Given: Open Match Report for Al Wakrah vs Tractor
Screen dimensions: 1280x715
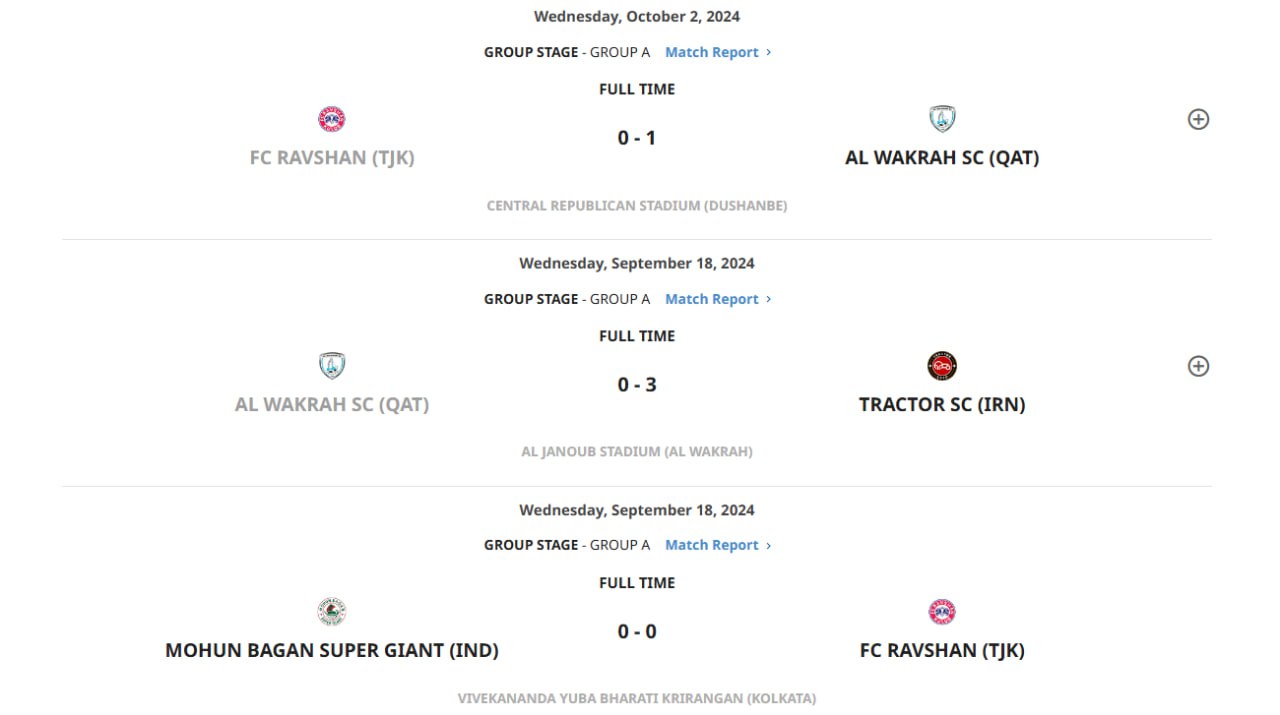Looking at the screenshot, I should point(718,299).
